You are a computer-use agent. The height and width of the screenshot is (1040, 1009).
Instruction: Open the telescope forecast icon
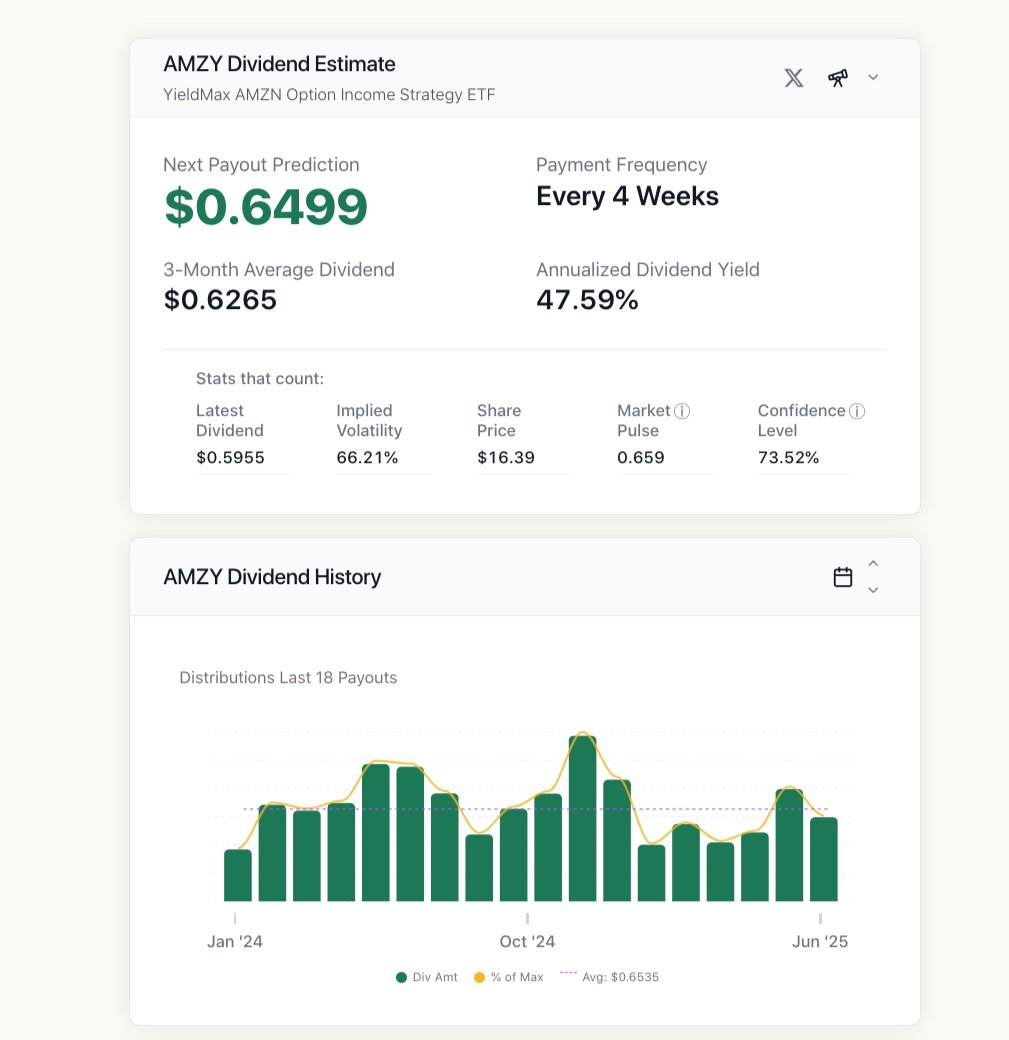[837, 78]
